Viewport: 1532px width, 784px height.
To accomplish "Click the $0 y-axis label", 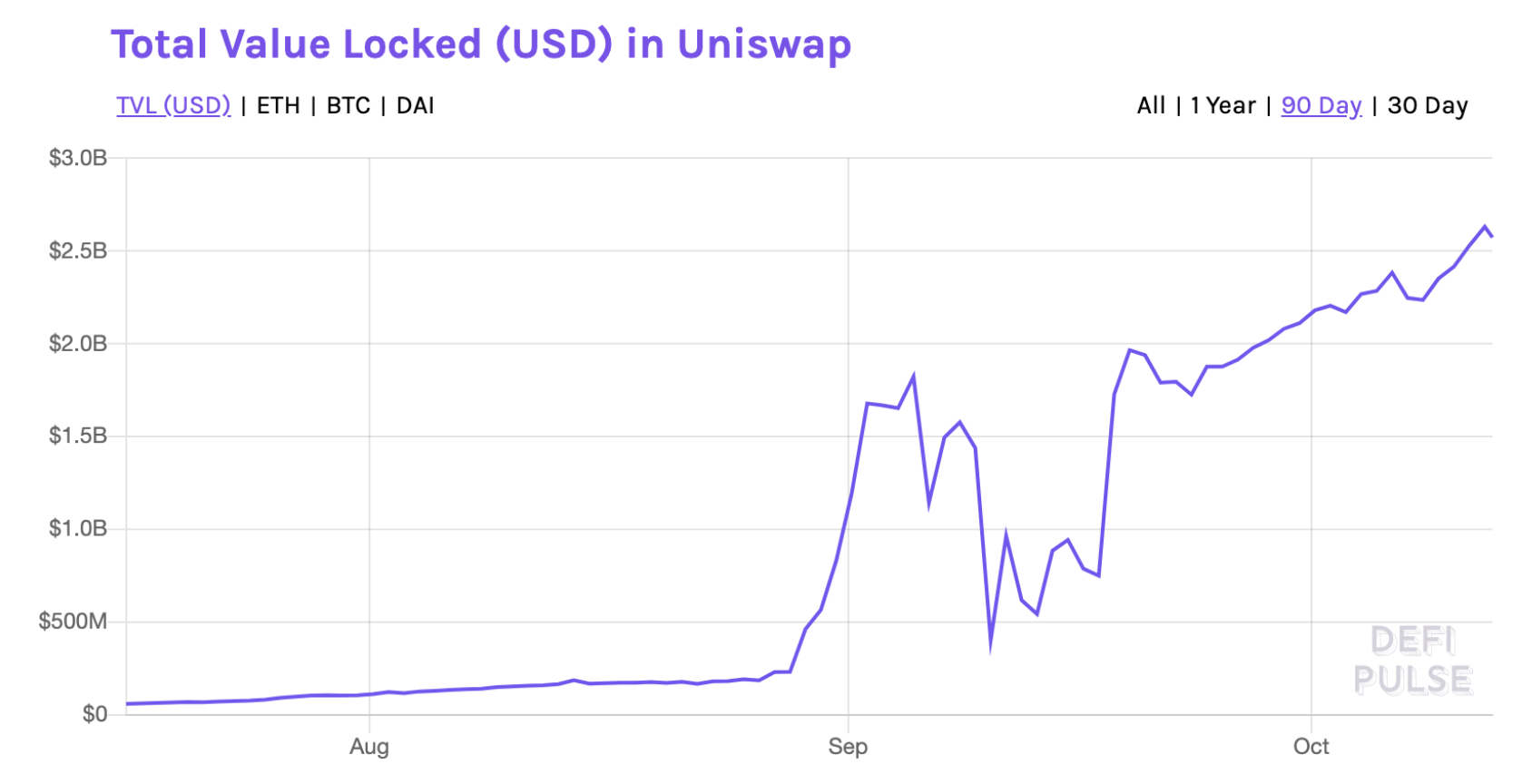I will tap(94, 714).
